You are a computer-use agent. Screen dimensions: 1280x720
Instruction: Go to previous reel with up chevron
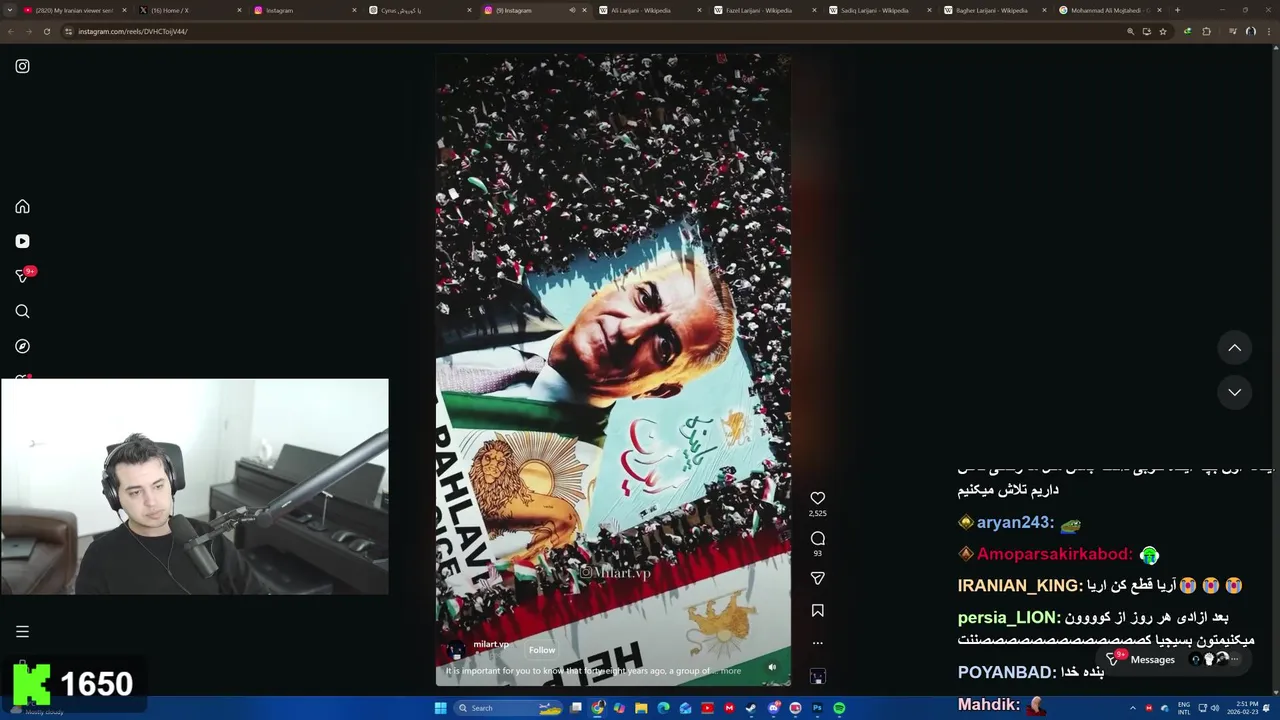pos(1234,348)
